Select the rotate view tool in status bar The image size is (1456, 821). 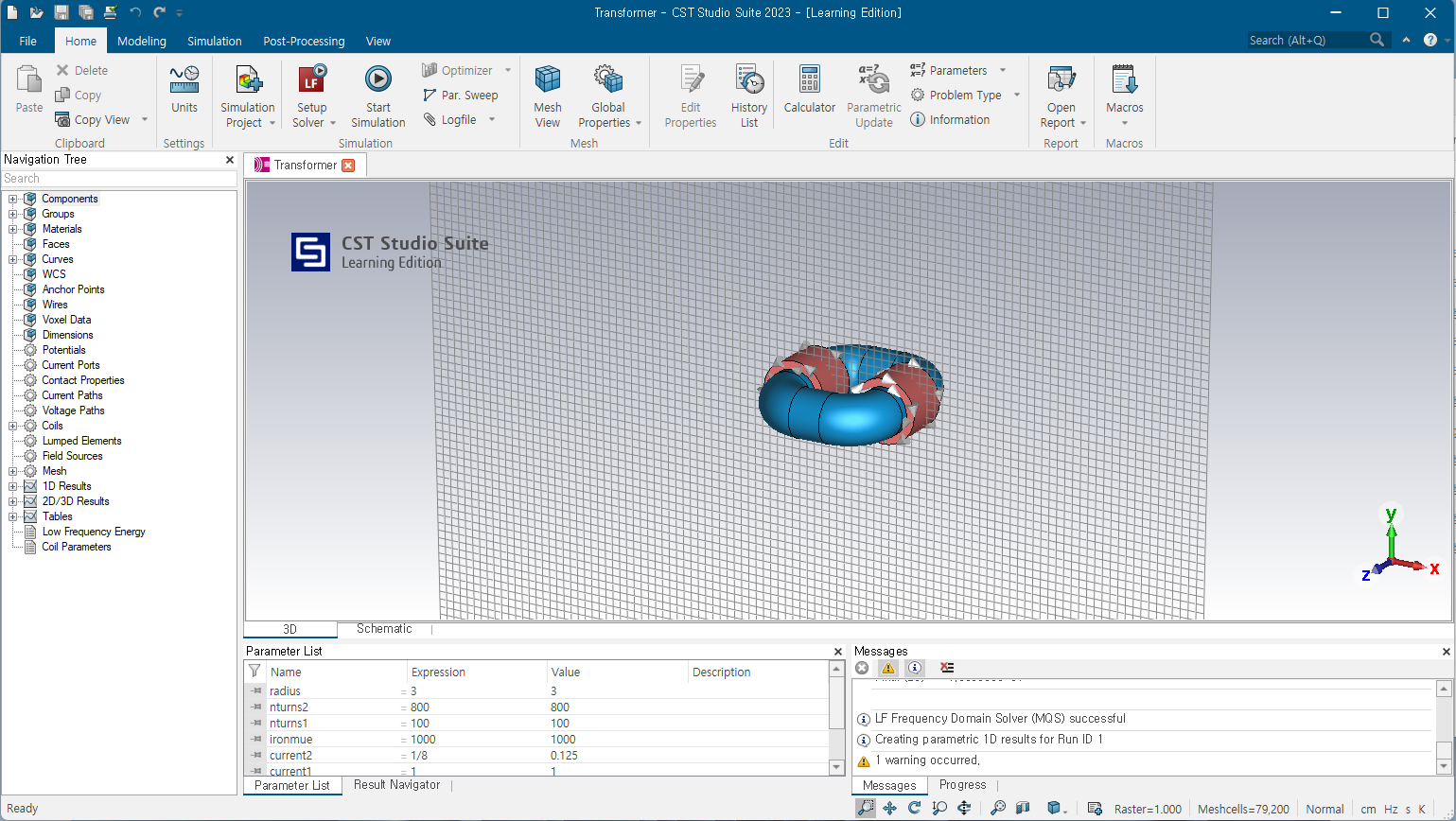point(915,809)
